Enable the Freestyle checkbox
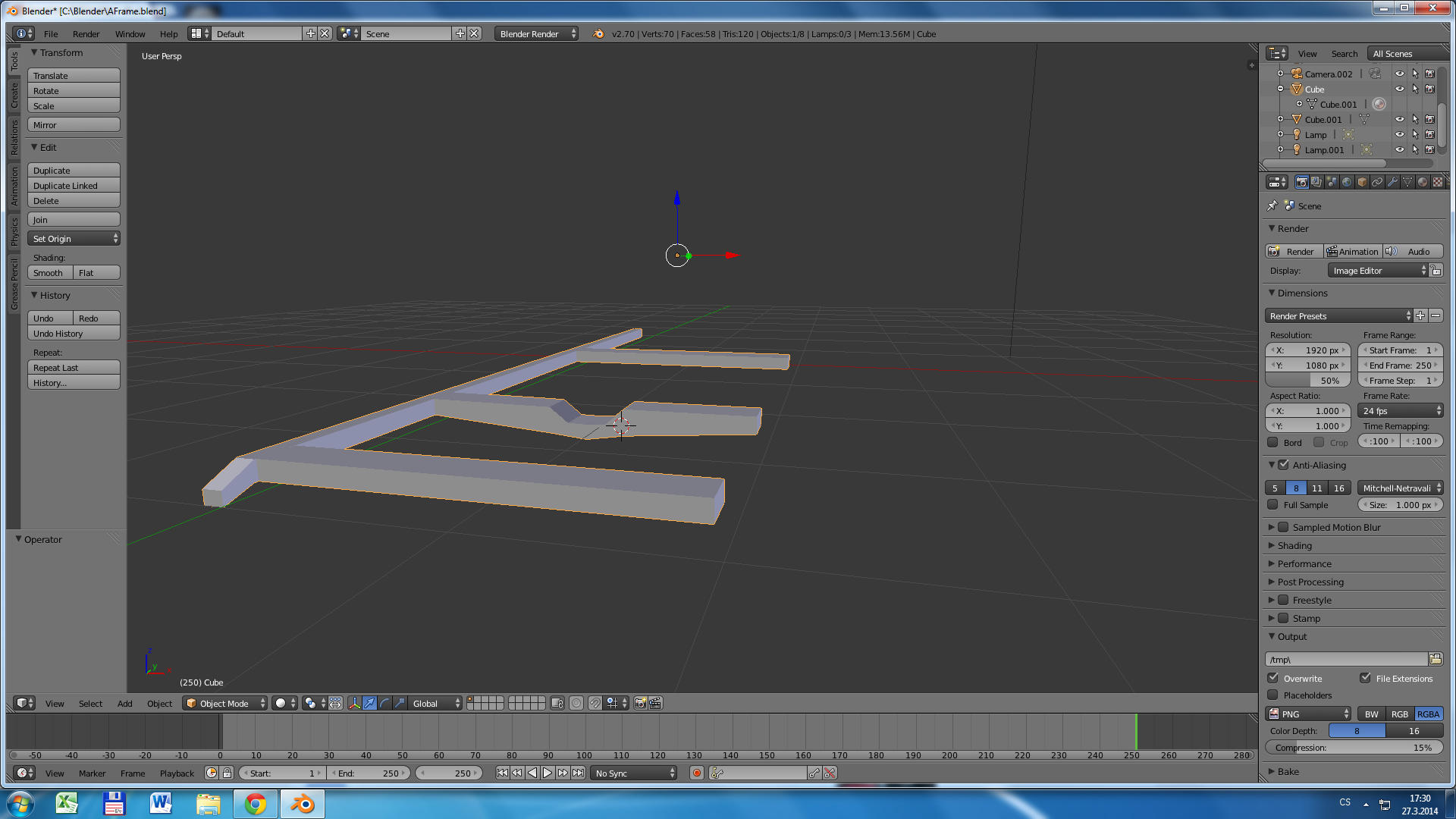This screenshot has height=819, width=1456. coord(1283,600)
